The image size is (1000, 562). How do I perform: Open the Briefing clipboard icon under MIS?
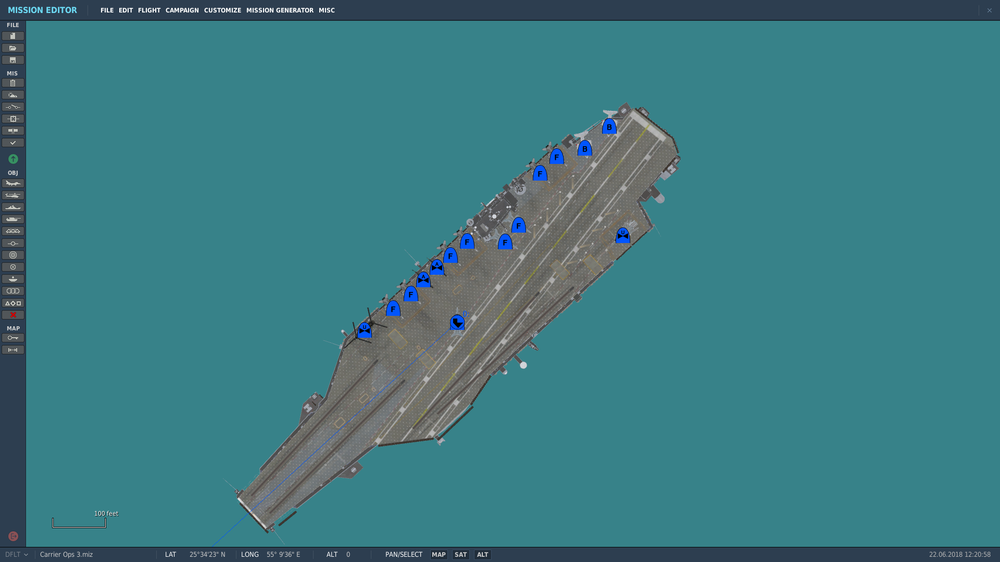click(13, 83)
